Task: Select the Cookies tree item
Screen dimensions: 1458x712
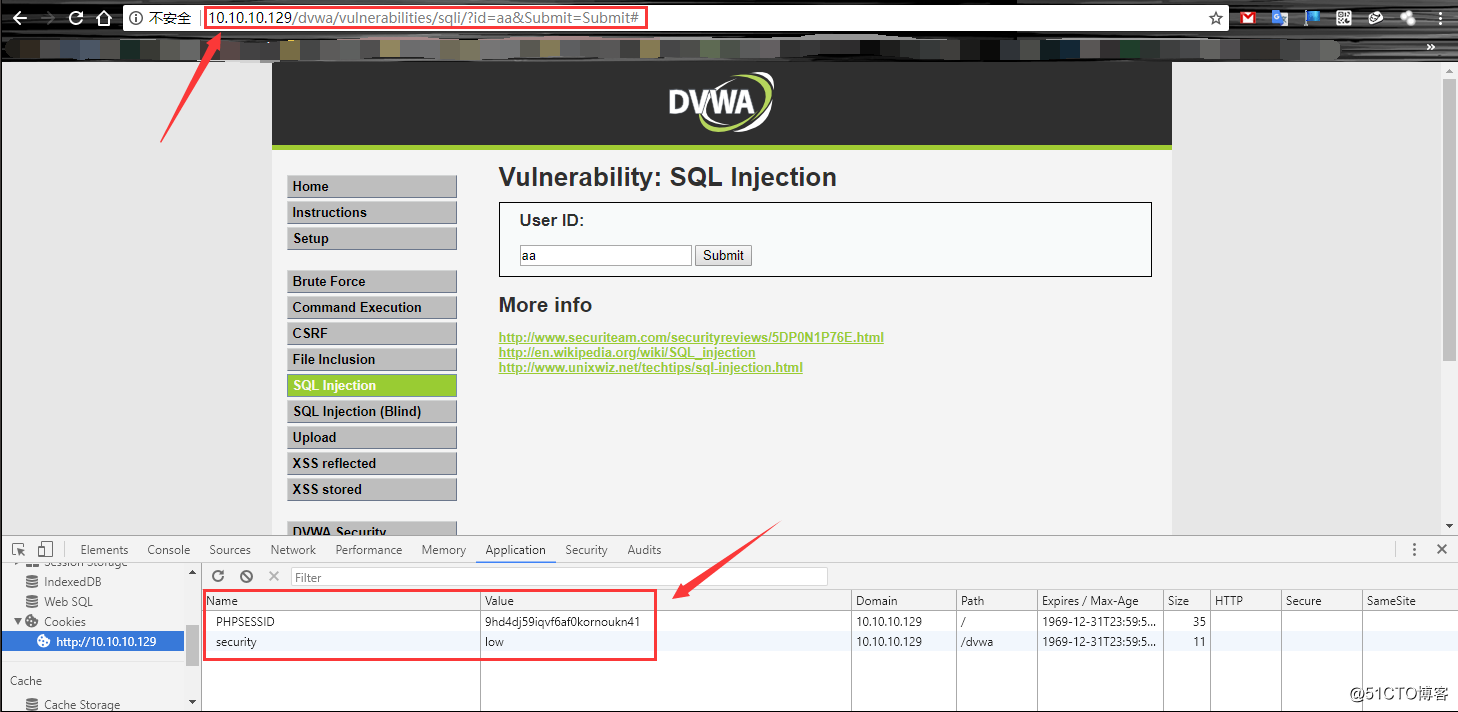Action: pos(64,622)
